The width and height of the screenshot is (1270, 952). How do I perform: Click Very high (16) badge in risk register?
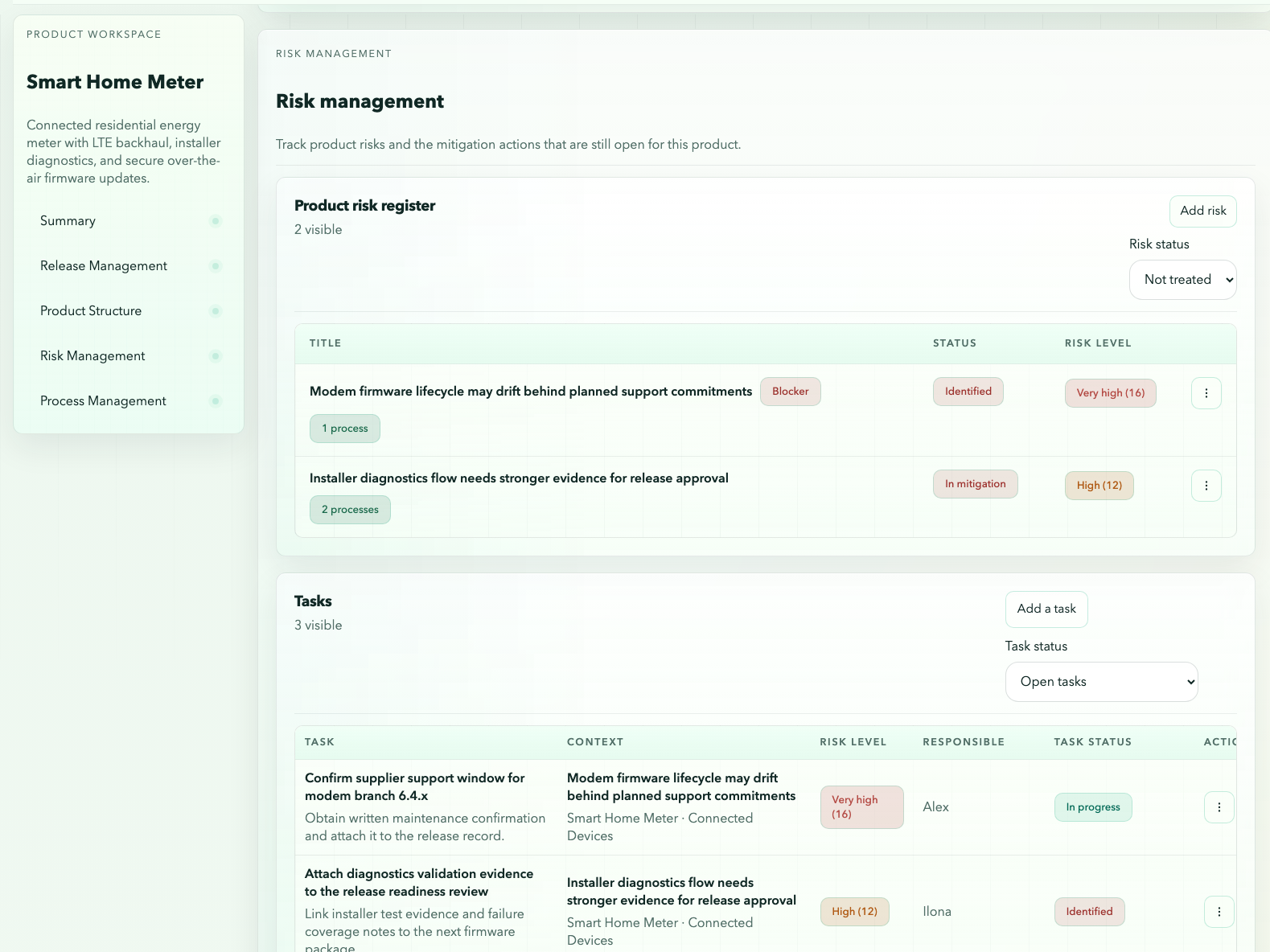click(x=1110, y=393)
